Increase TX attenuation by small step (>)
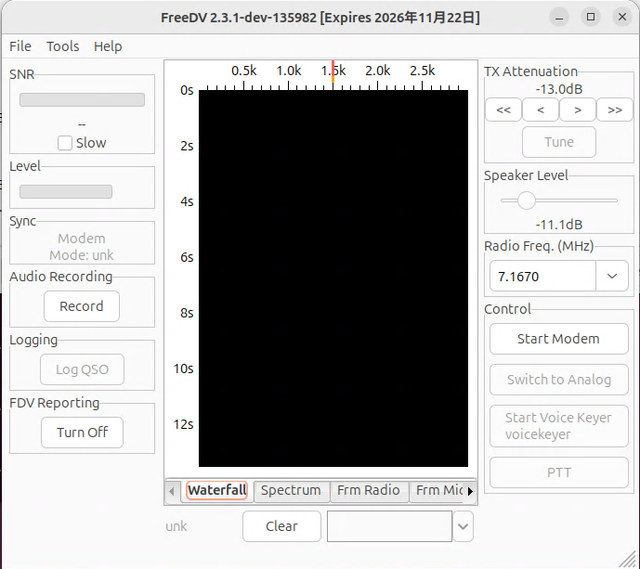This screenshot has height=569, width=640. [578, 110]
